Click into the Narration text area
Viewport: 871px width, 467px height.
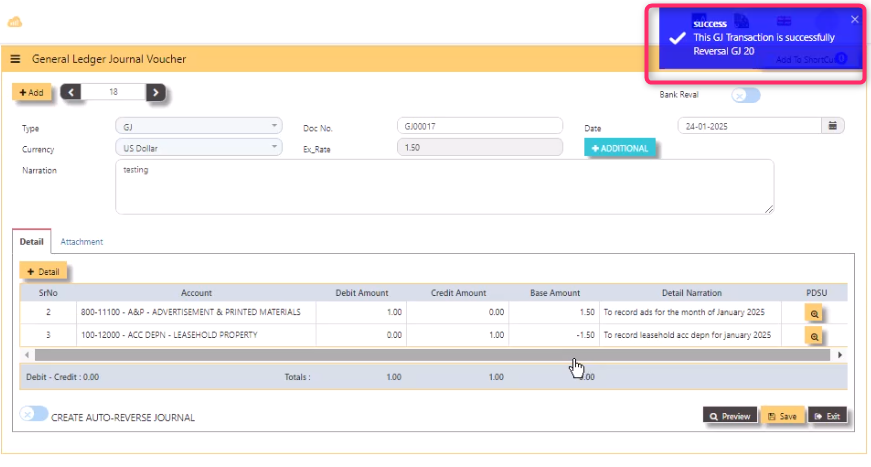pyautogui.click(x=444, y=187)
